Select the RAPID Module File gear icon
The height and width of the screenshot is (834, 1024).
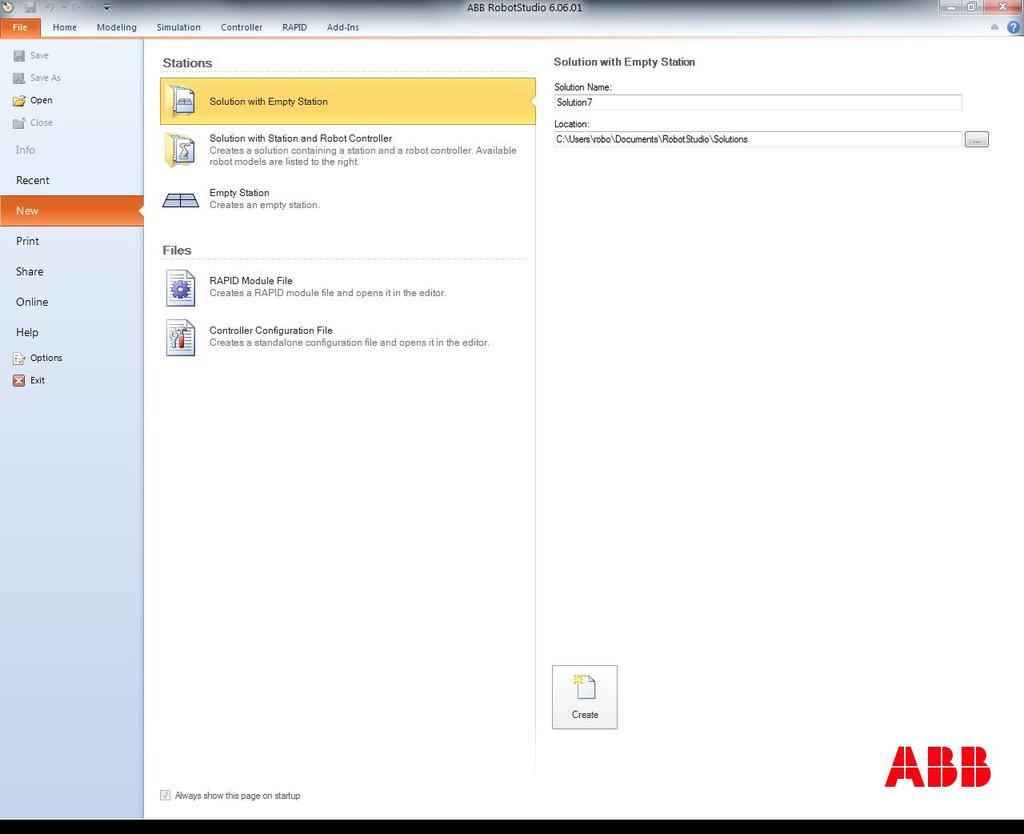click(x=181, y=288)
